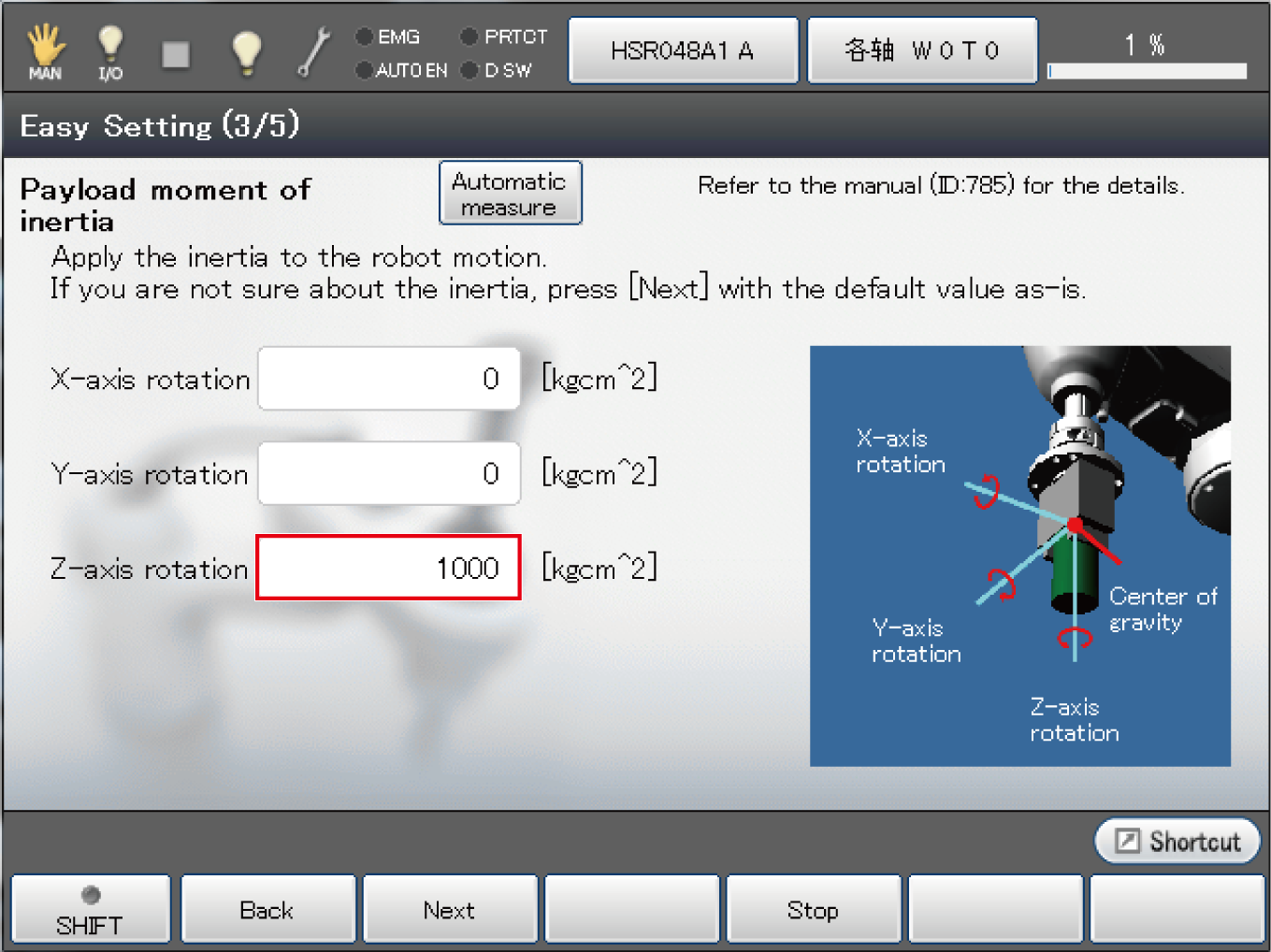Click the robot axis rotation diagram

[x=1020, y=556]
